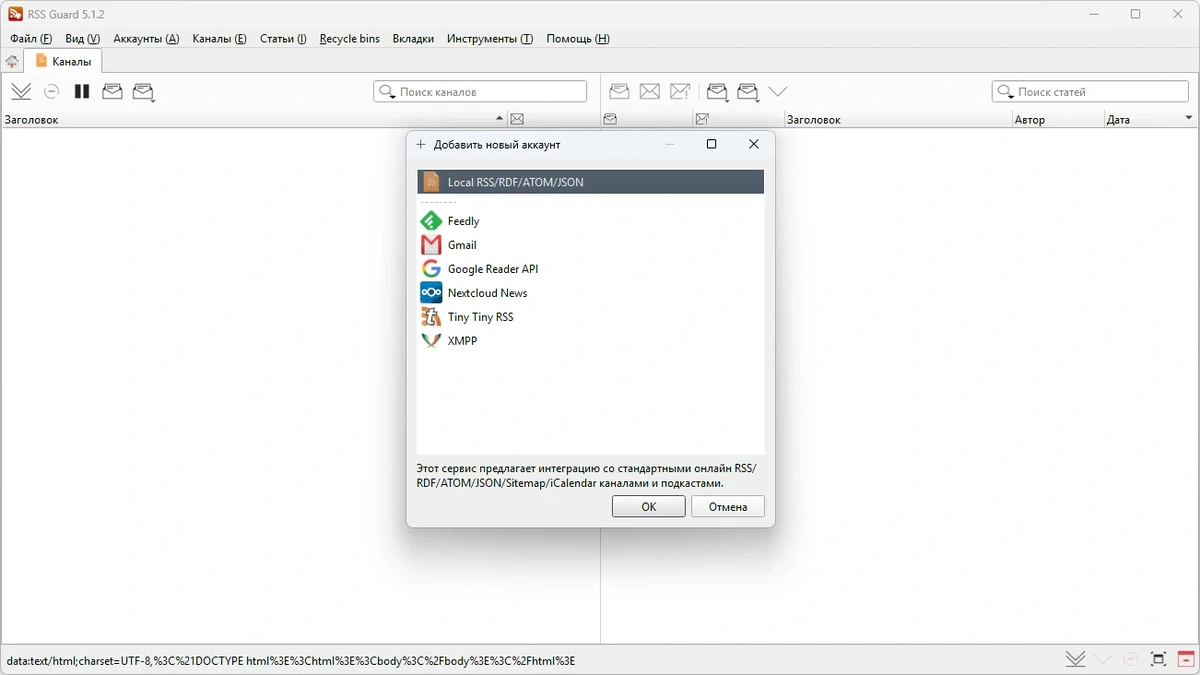
Task: Switch to the Каналы tab
Action: coord(63,61)
